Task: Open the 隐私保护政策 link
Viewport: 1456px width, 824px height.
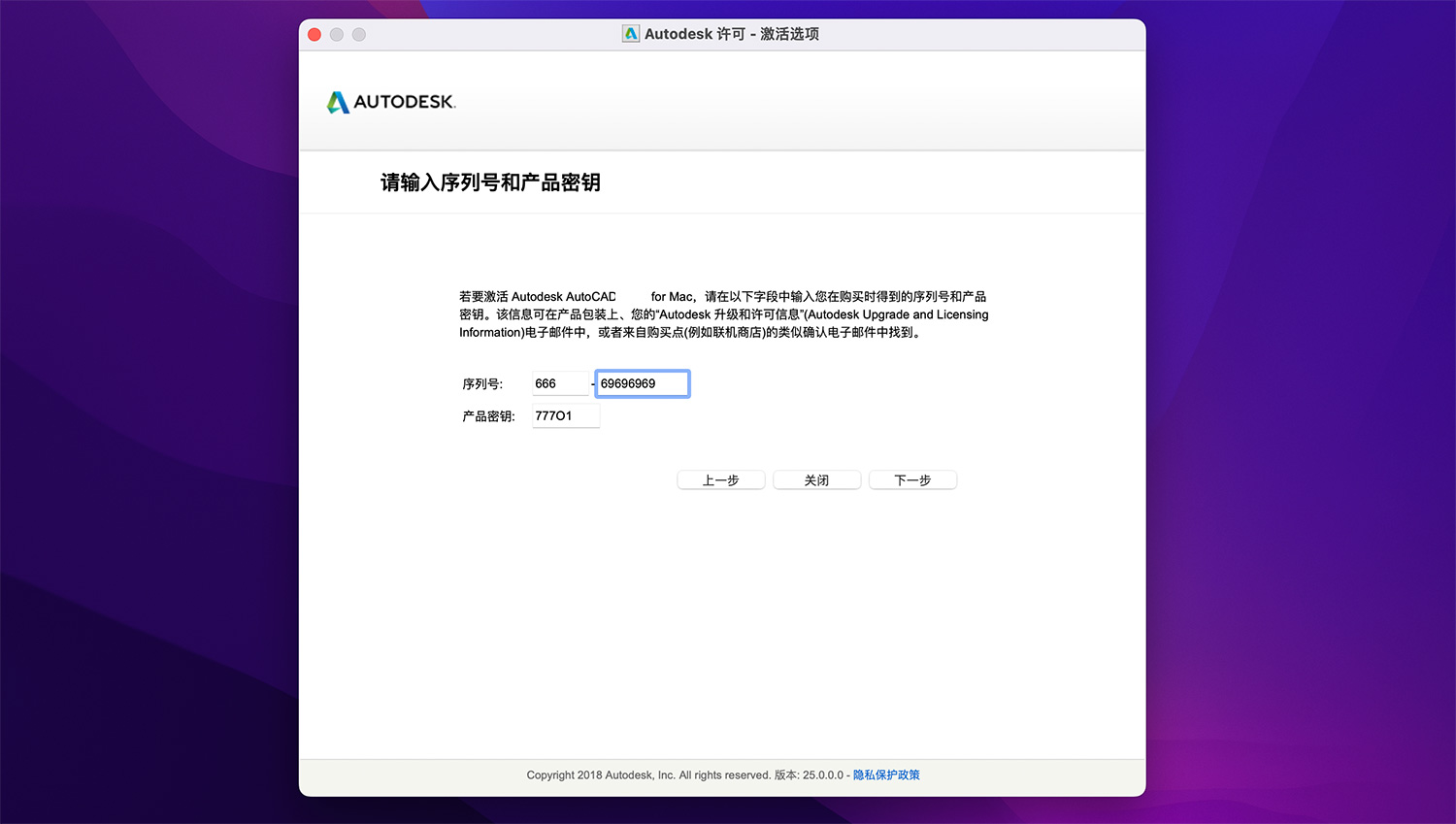Action: [886, 775]
